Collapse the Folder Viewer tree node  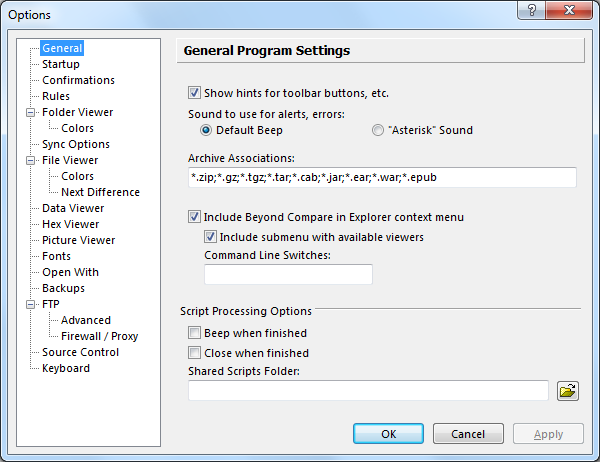(30, 112)
